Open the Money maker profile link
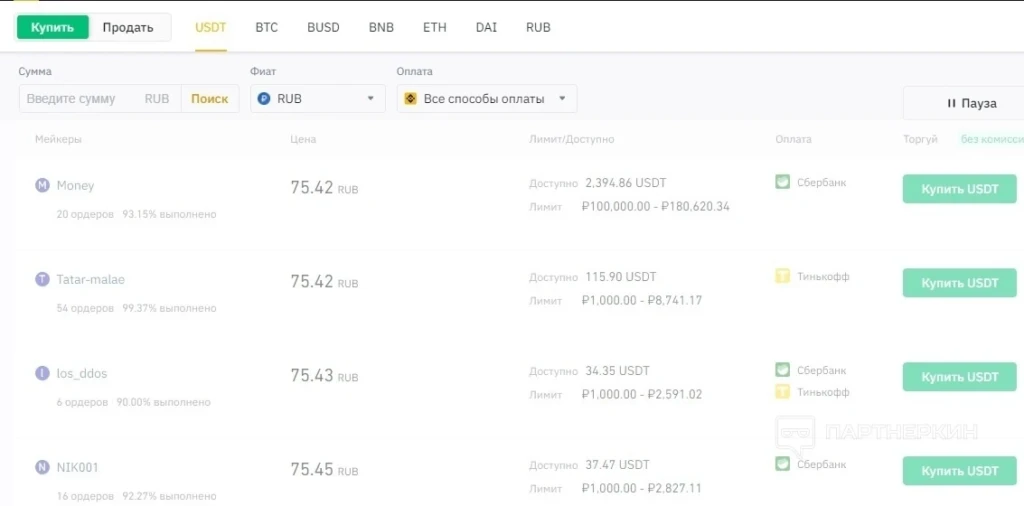 [x=75, y=185]
